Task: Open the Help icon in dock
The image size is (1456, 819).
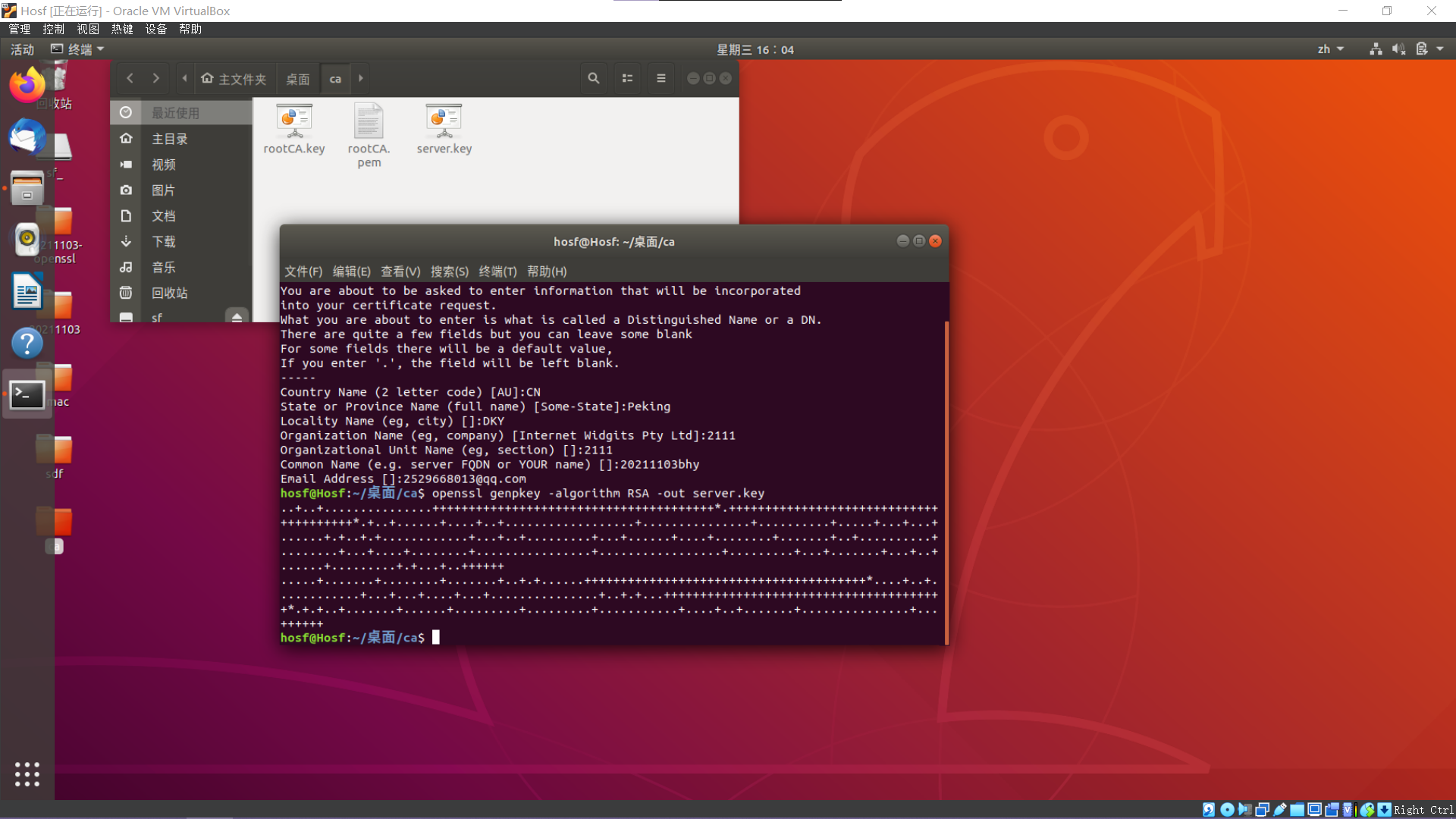Action: click(27, 344)
